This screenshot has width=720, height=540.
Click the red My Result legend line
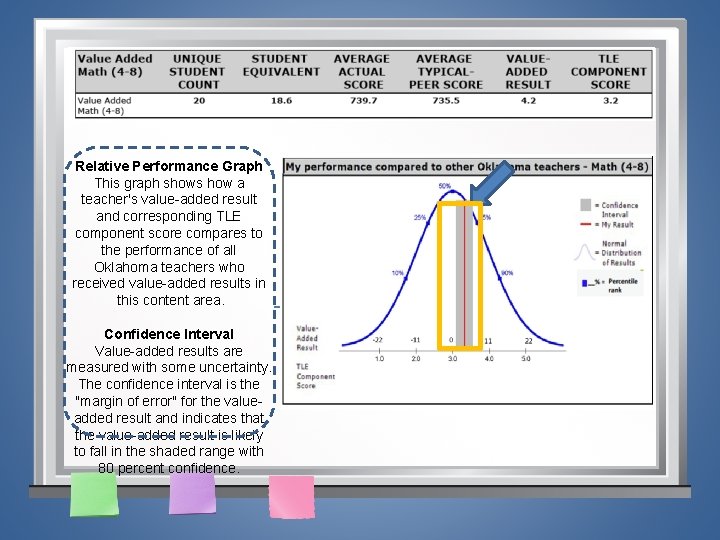(585, 225)
